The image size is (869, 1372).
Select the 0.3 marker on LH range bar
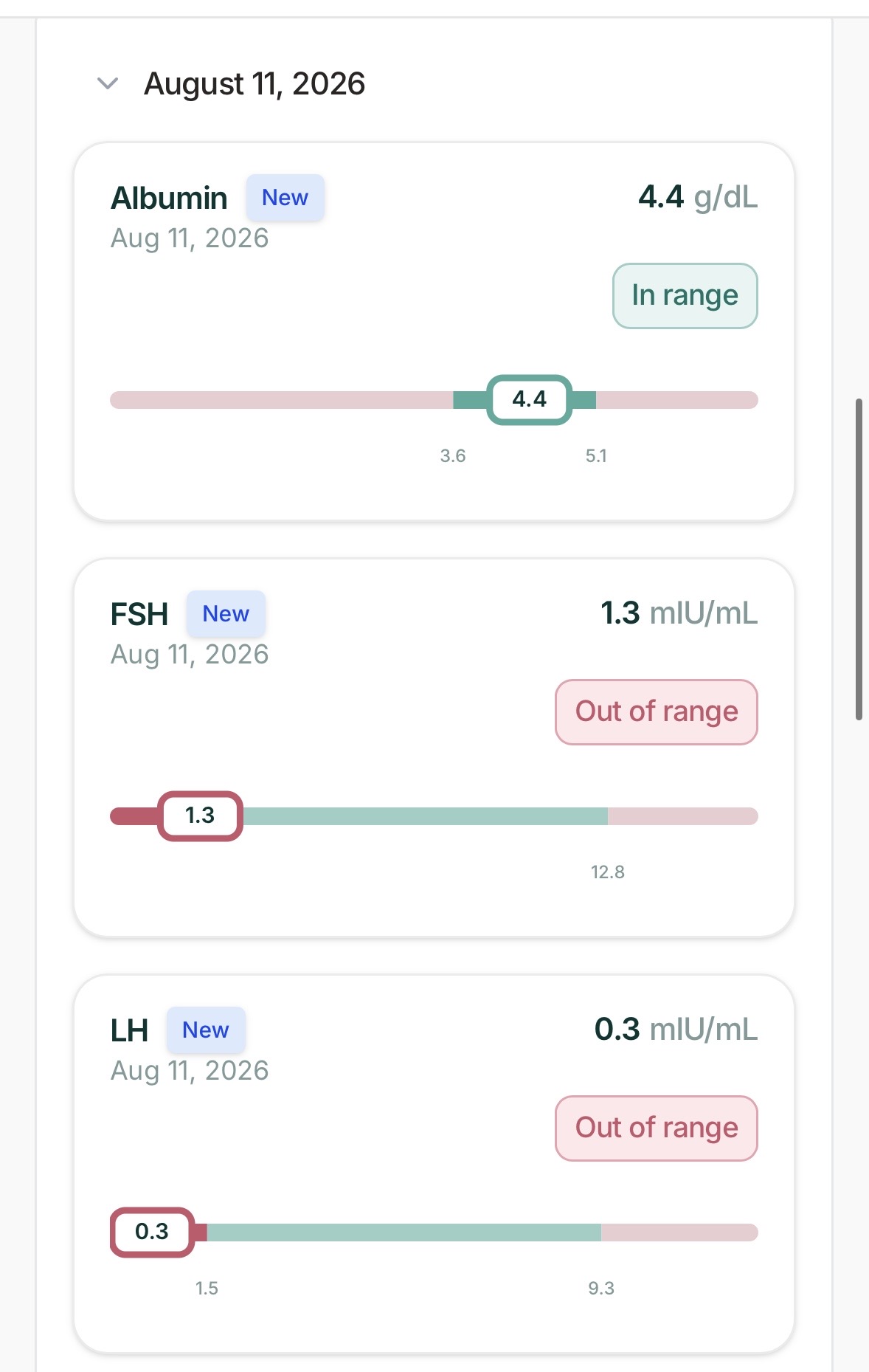[x=152, y=1232]
